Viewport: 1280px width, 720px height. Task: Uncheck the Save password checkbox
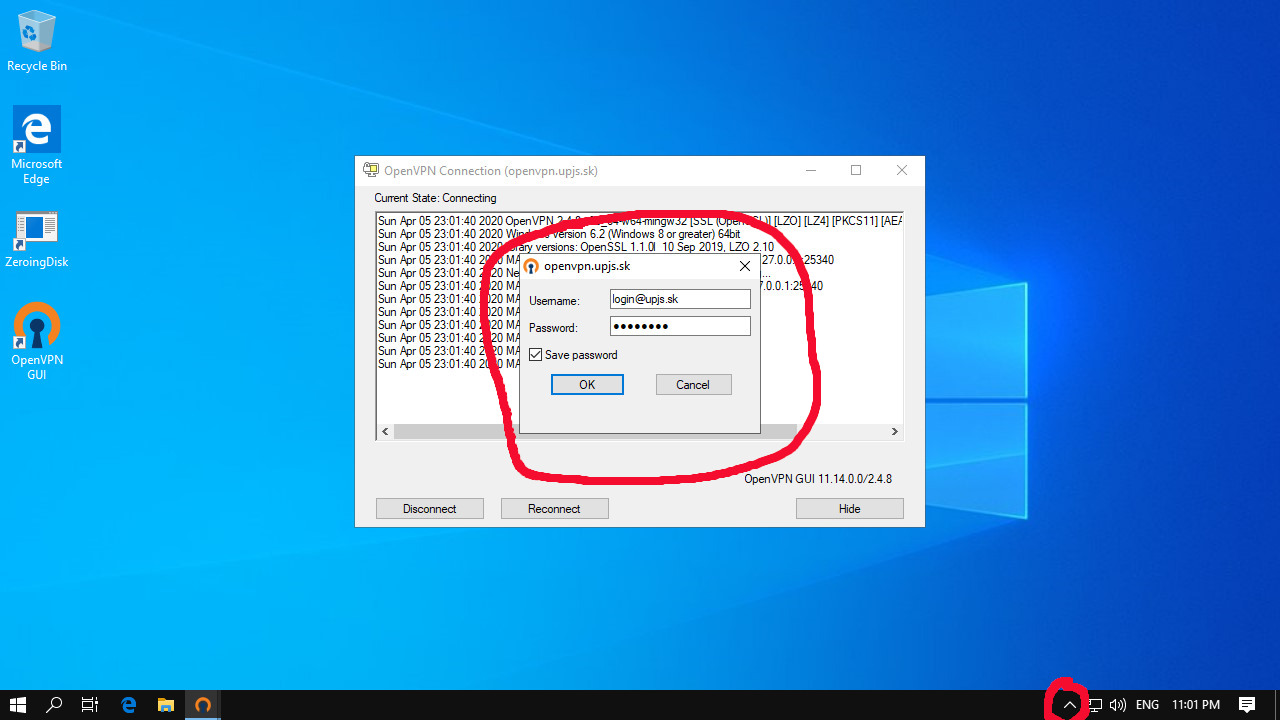click(x=536, y=355)
